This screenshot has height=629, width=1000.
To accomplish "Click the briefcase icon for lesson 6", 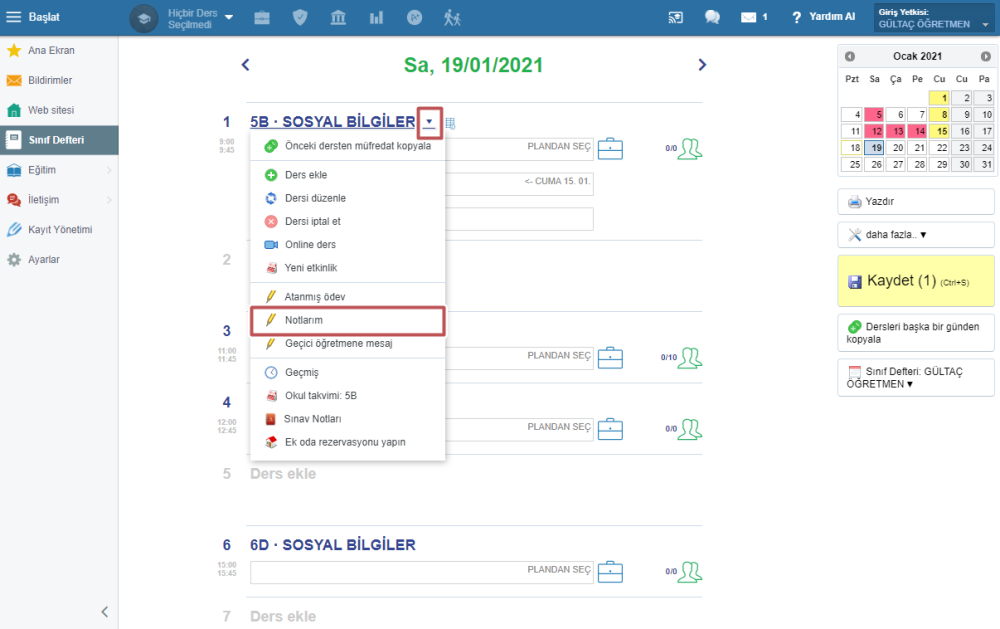I will 610,572.
